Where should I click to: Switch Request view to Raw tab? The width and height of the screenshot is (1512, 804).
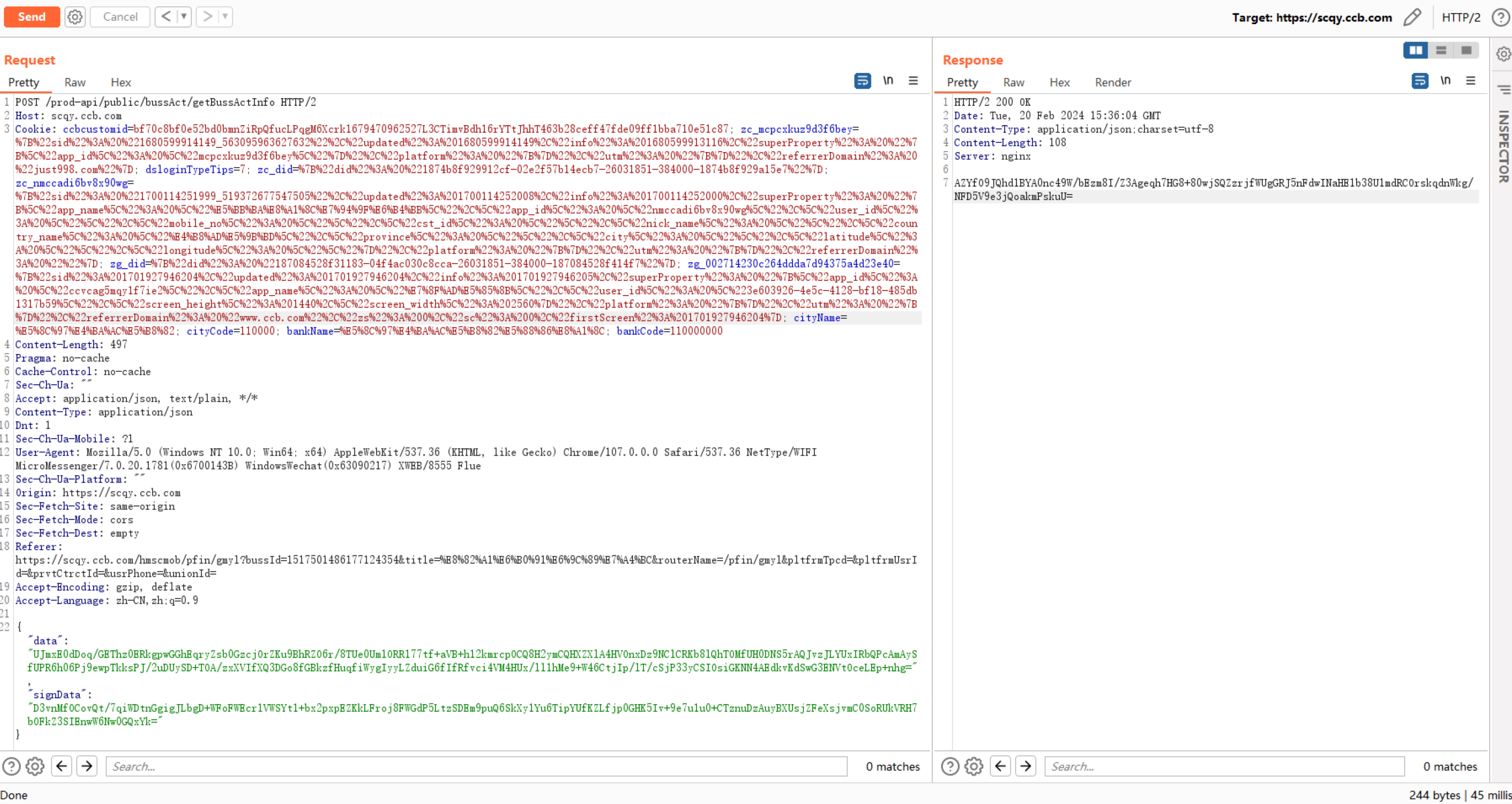pyautogui.click(x=75, y=82)
